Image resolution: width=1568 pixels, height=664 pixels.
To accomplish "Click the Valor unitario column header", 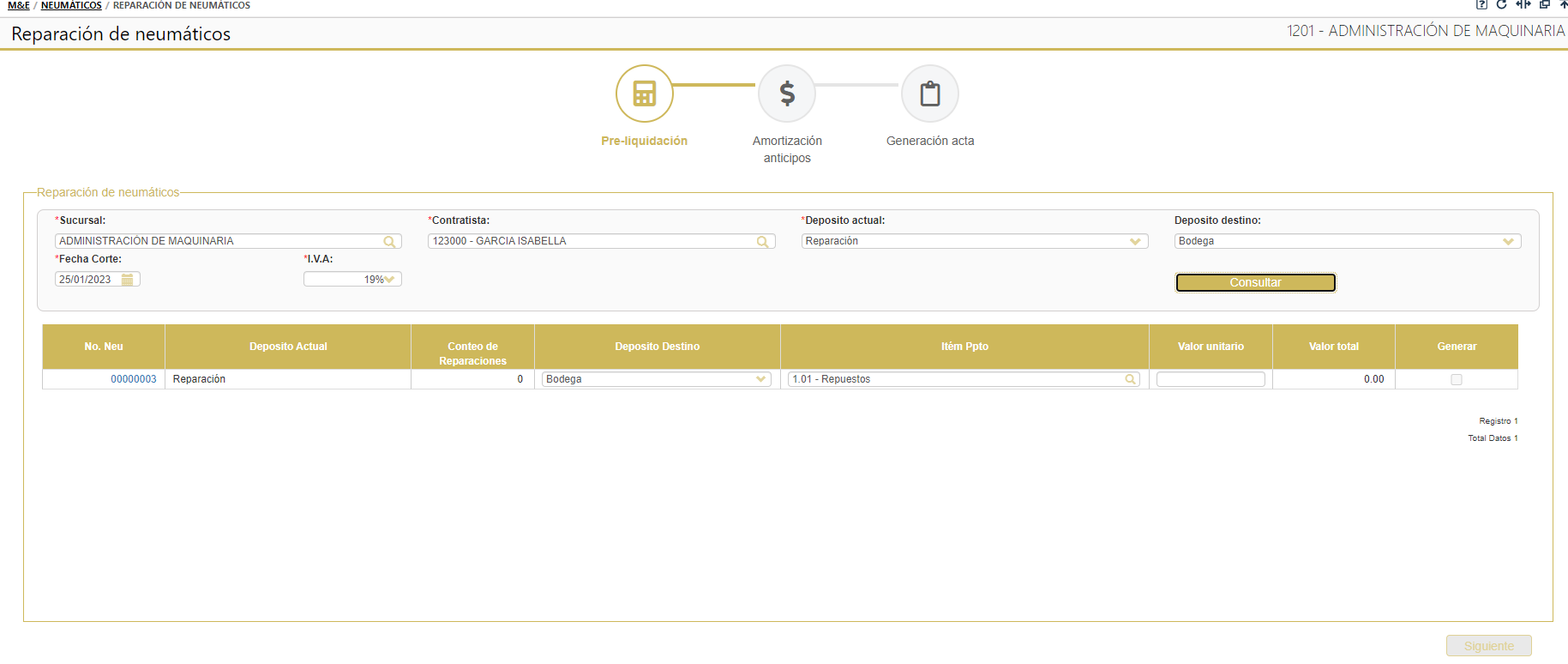I will (1211, 347).
